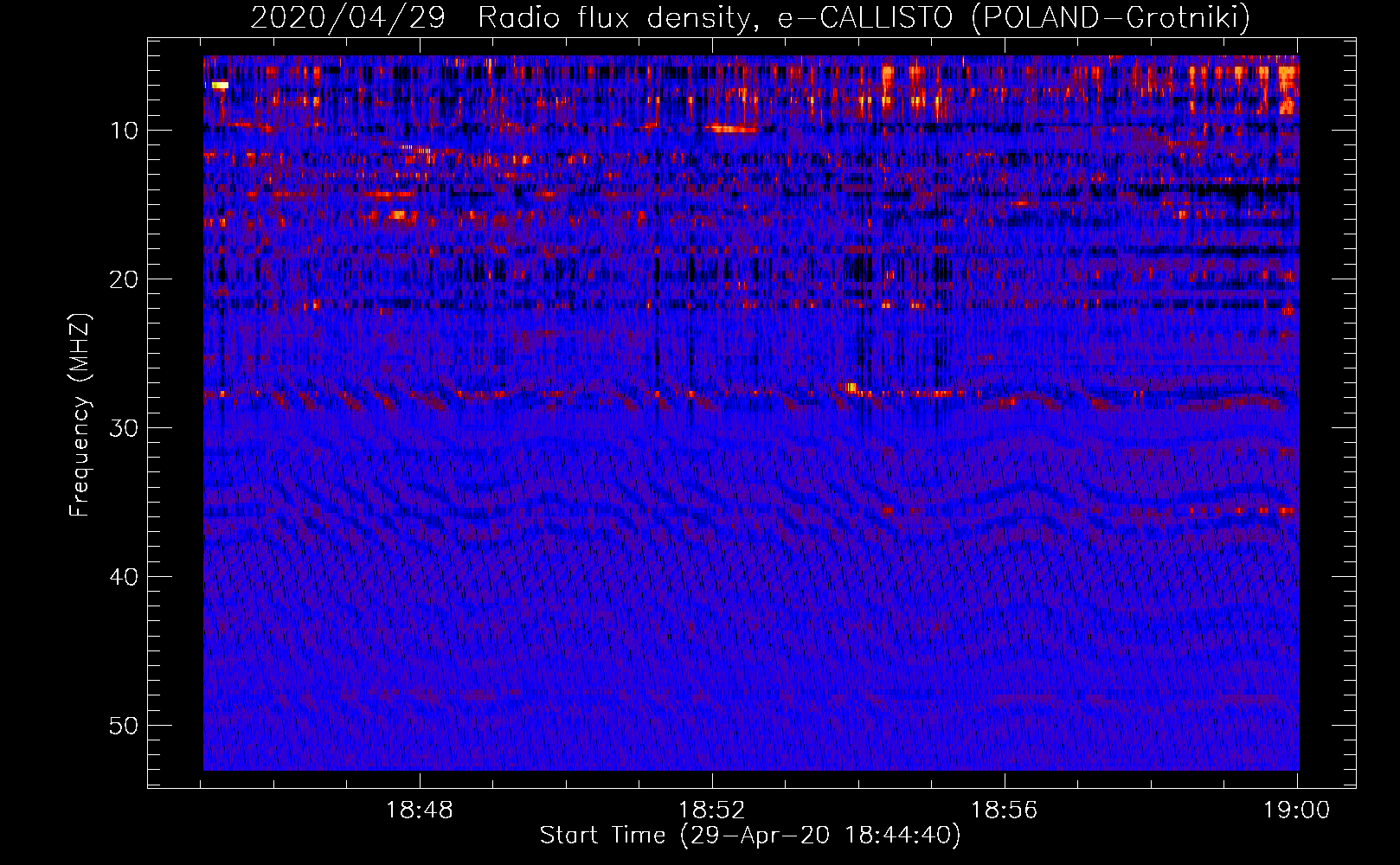Click the 'Frequency (MHZ)' axis label
The image size is (1400, 865).
[x=80, y=415]
